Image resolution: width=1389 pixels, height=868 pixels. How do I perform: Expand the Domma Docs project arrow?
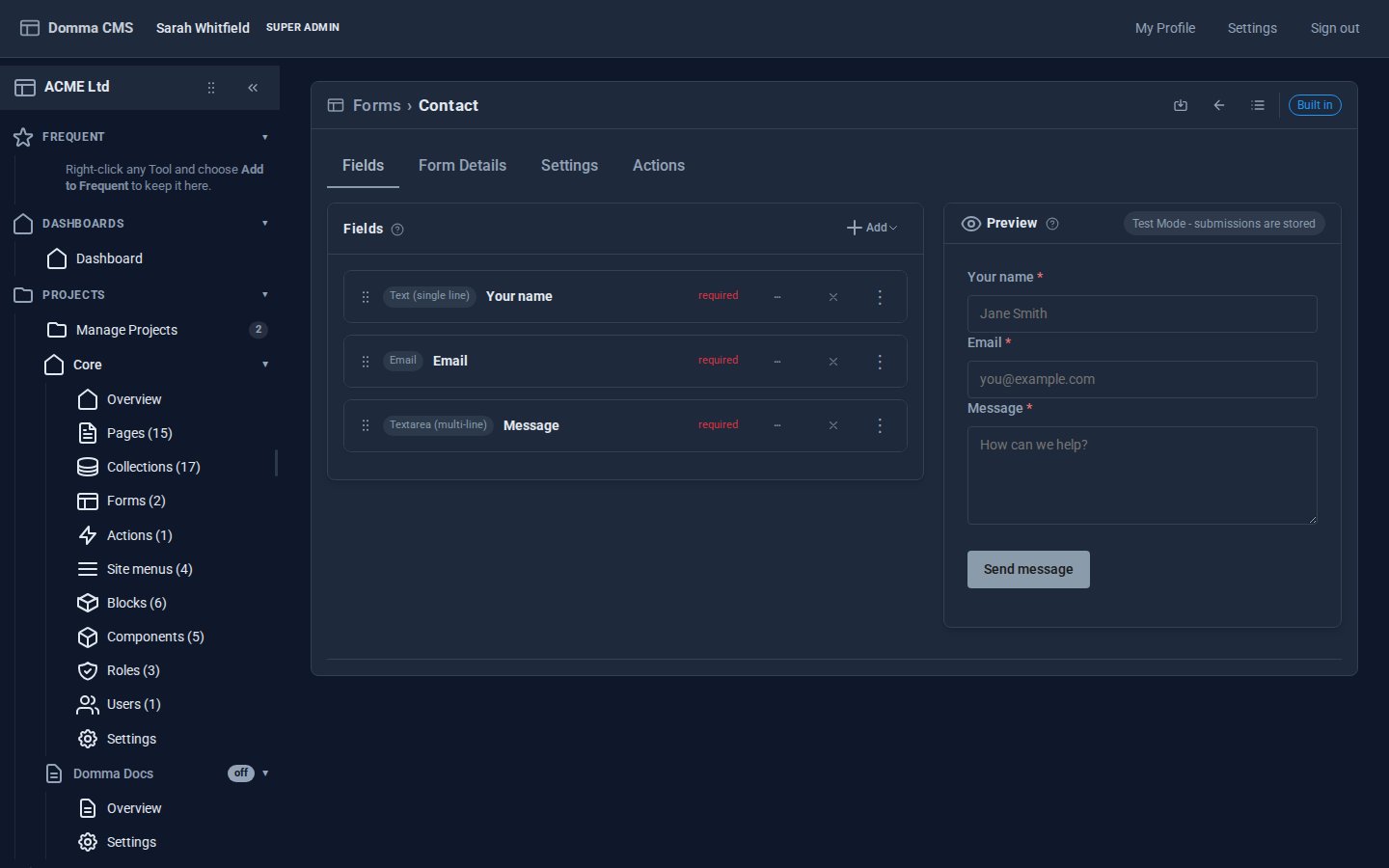pyautogui.click(x=265, y=773)
